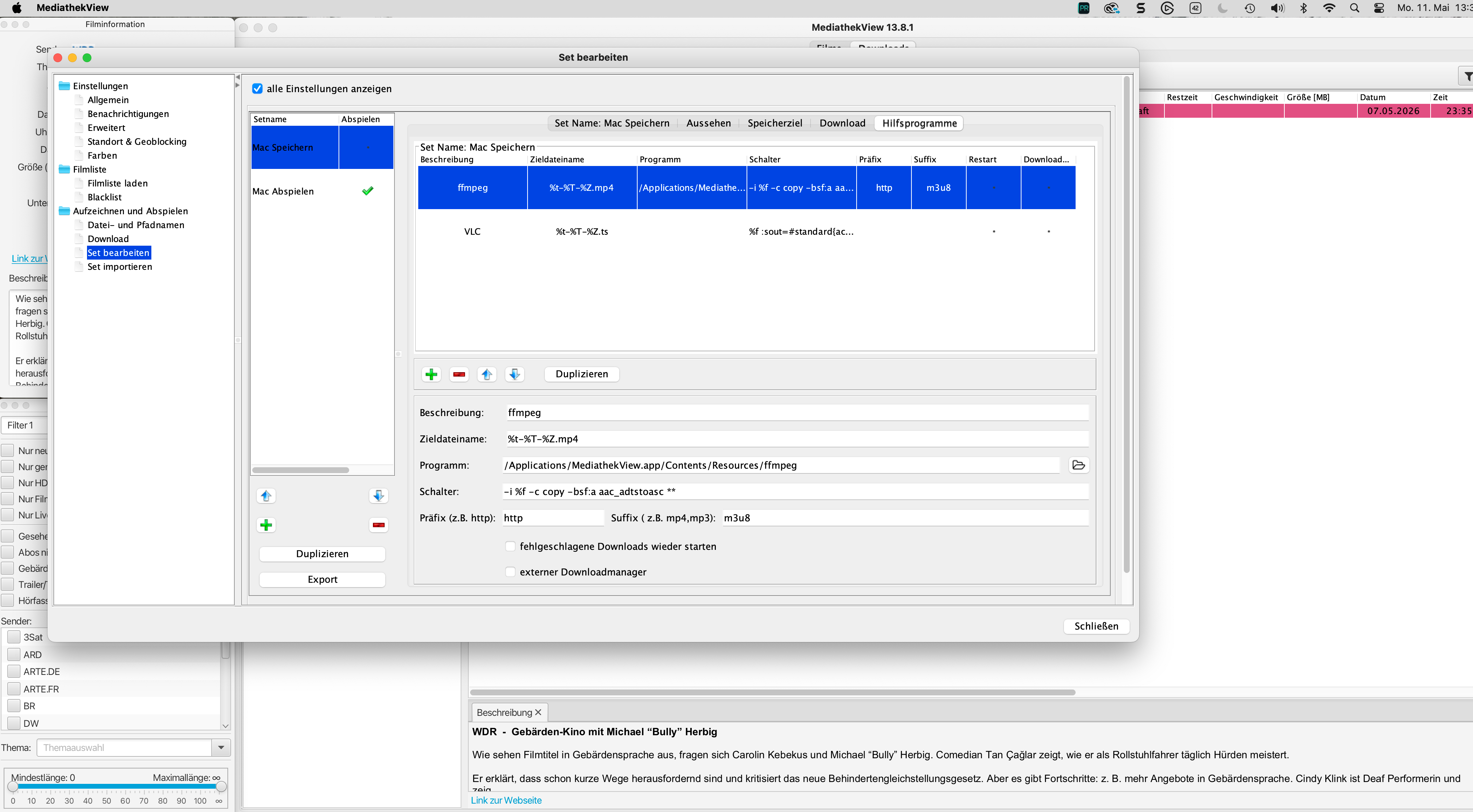This screenshot has height=812, width=1473.
Task: Select the VLC row in helper programs table
Action: pyautogui.click(x=747, y=231)
